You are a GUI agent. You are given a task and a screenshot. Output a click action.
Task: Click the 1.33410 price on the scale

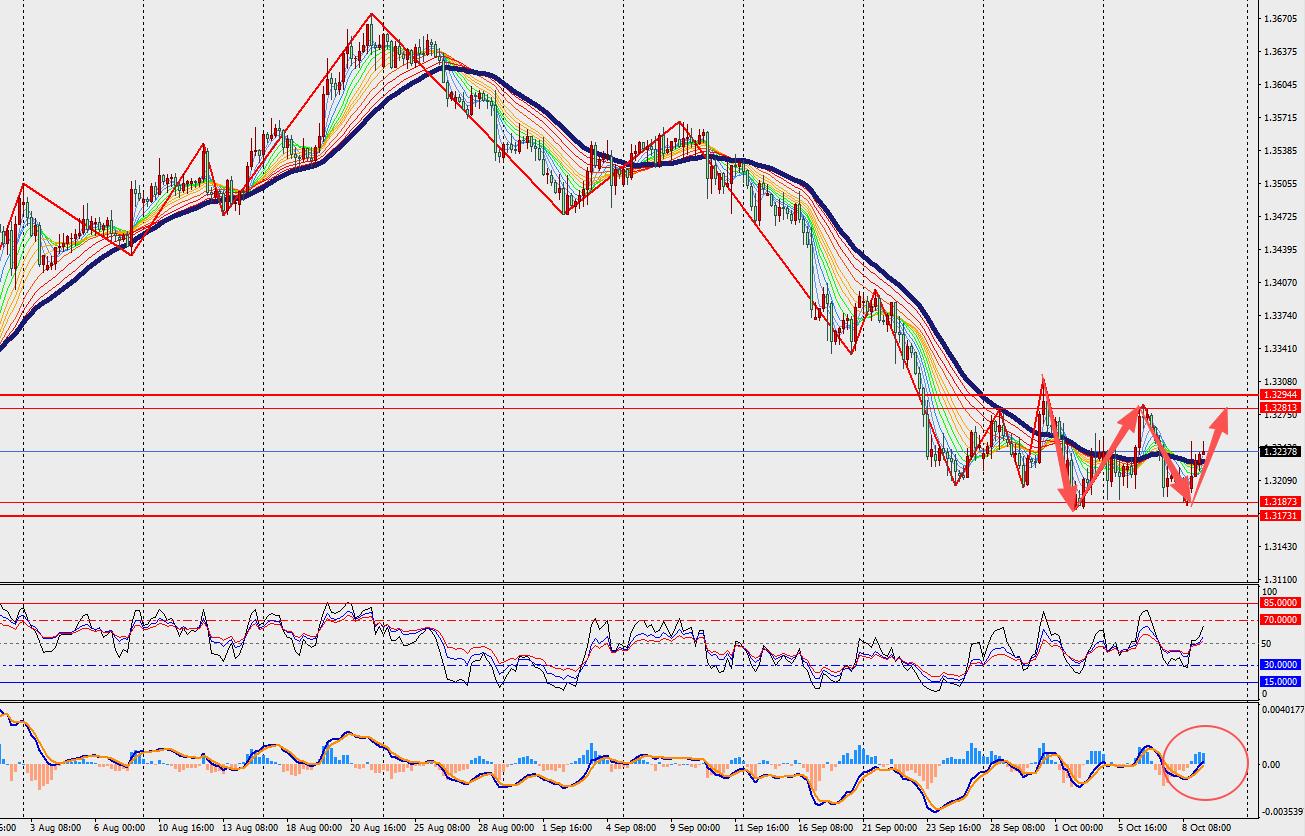point(1281,349)
